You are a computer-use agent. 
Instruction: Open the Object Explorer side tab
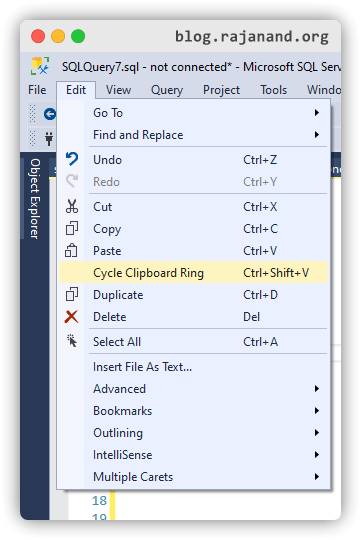35,198
